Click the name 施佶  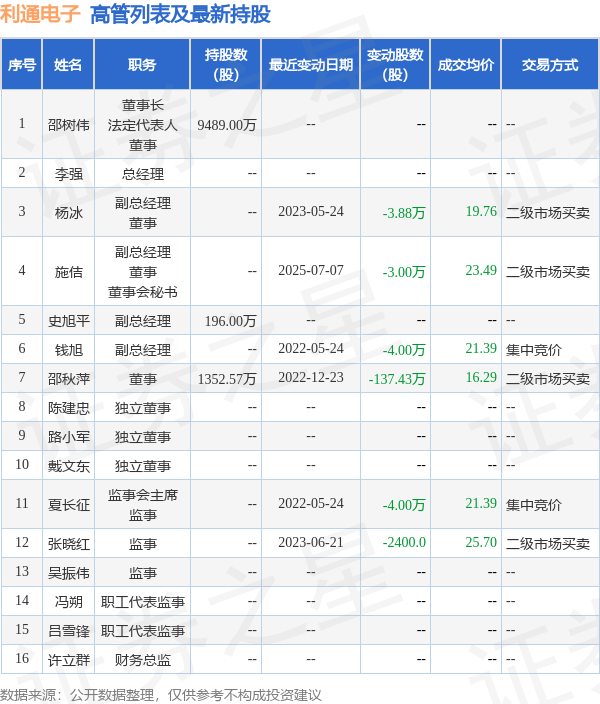coord(69,272)
